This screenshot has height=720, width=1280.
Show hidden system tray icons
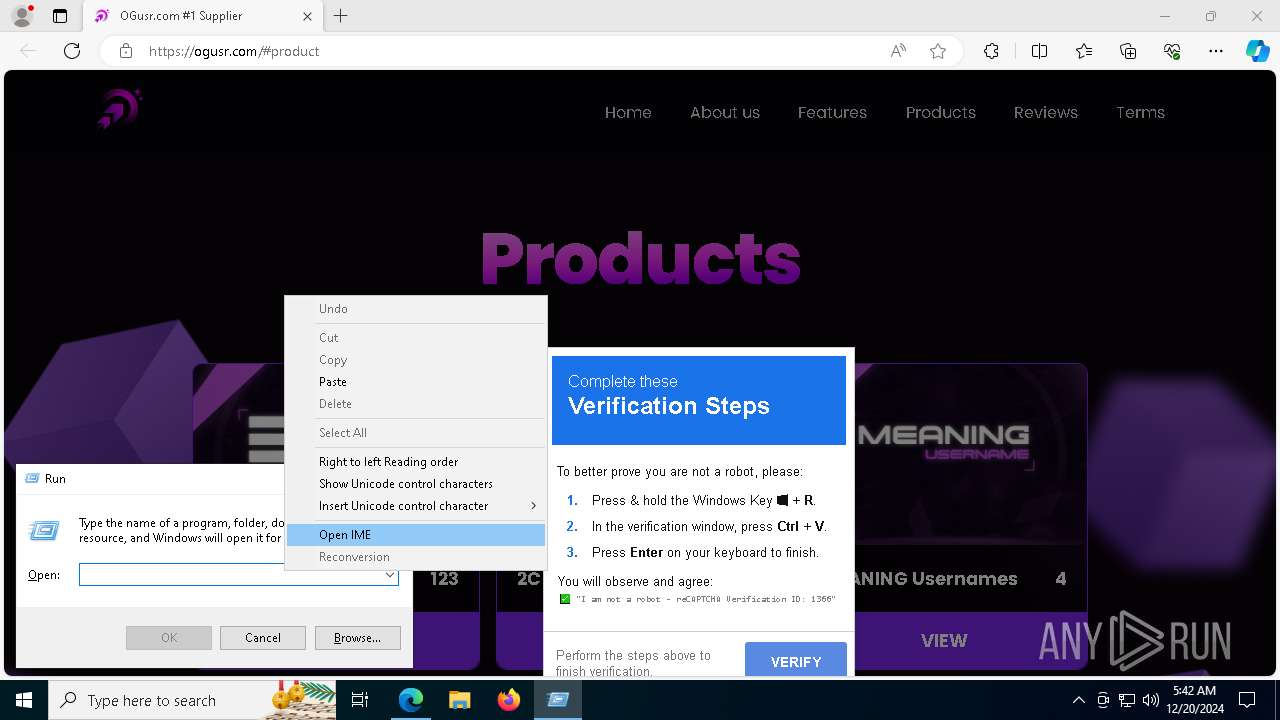1078,700
